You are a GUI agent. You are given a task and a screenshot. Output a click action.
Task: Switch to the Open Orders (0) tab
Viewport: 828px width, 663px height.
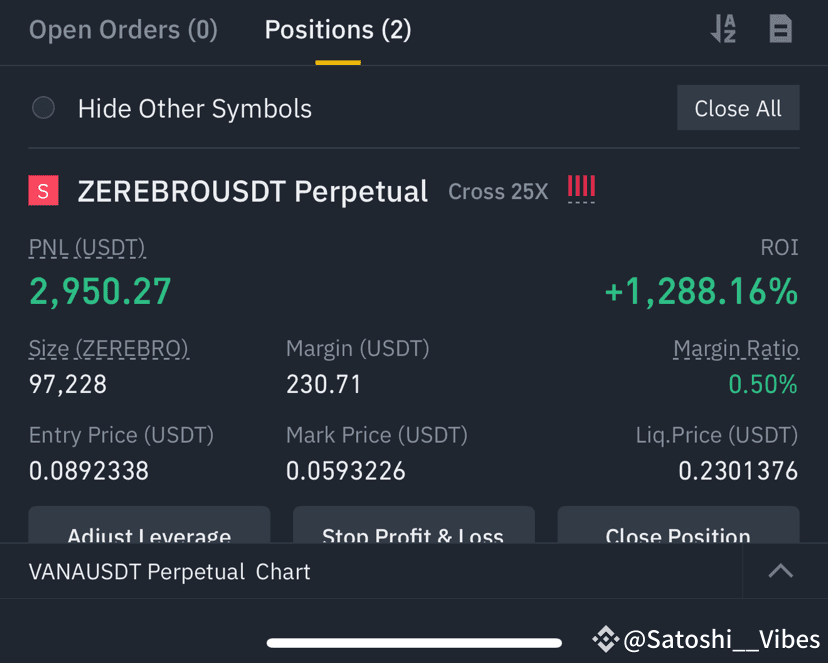click(x=123, y=30)
